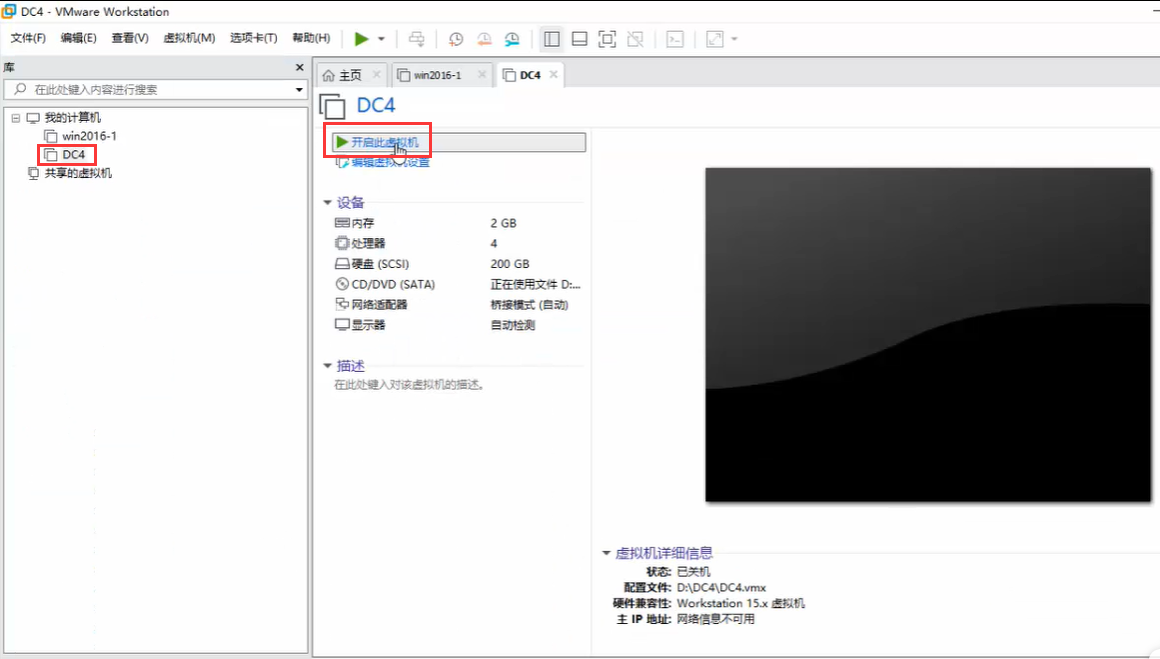Click the 已关机 status value
Viewport: 1160px width, 659px height.
(693, 572)
